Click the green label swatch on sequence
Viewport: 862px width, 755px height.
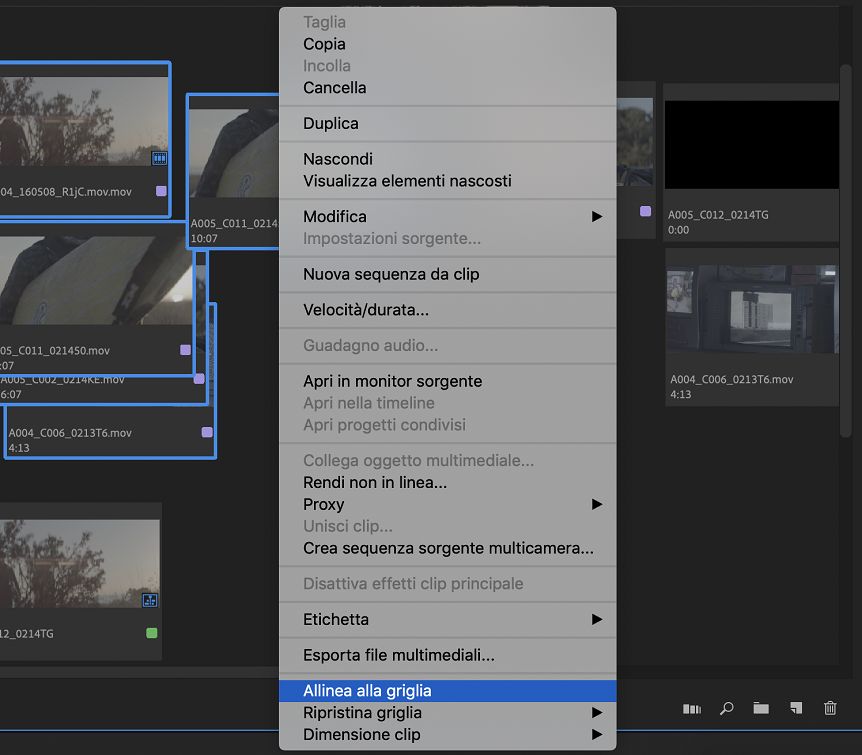tap(151, 633)
